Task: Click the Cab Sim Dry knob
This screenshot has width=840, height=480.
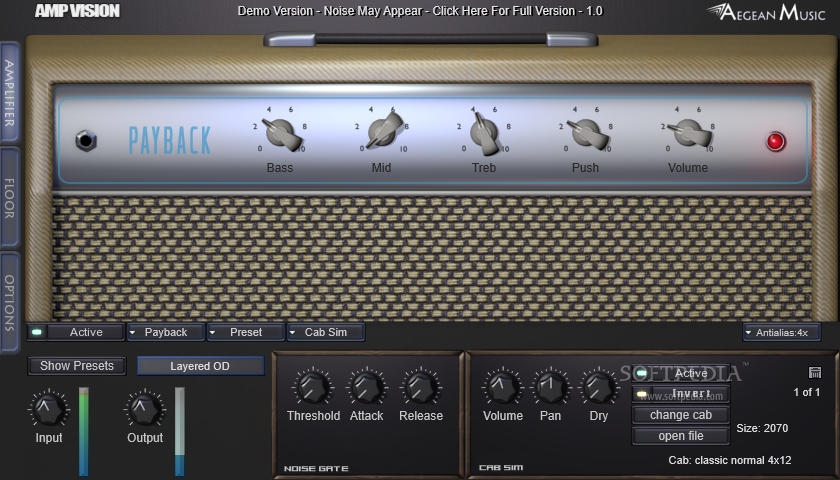Action: tap(599, 387)
